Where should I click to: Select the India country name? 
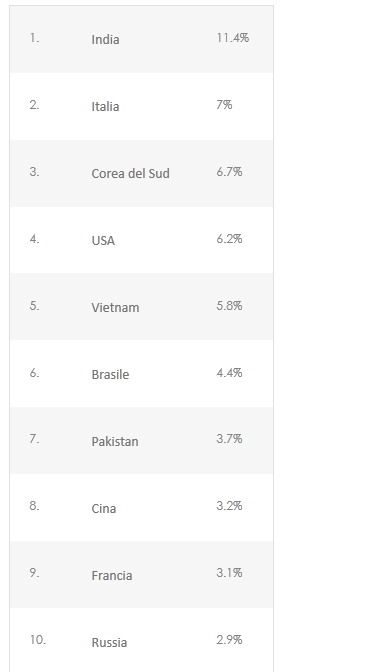[105, 39]
